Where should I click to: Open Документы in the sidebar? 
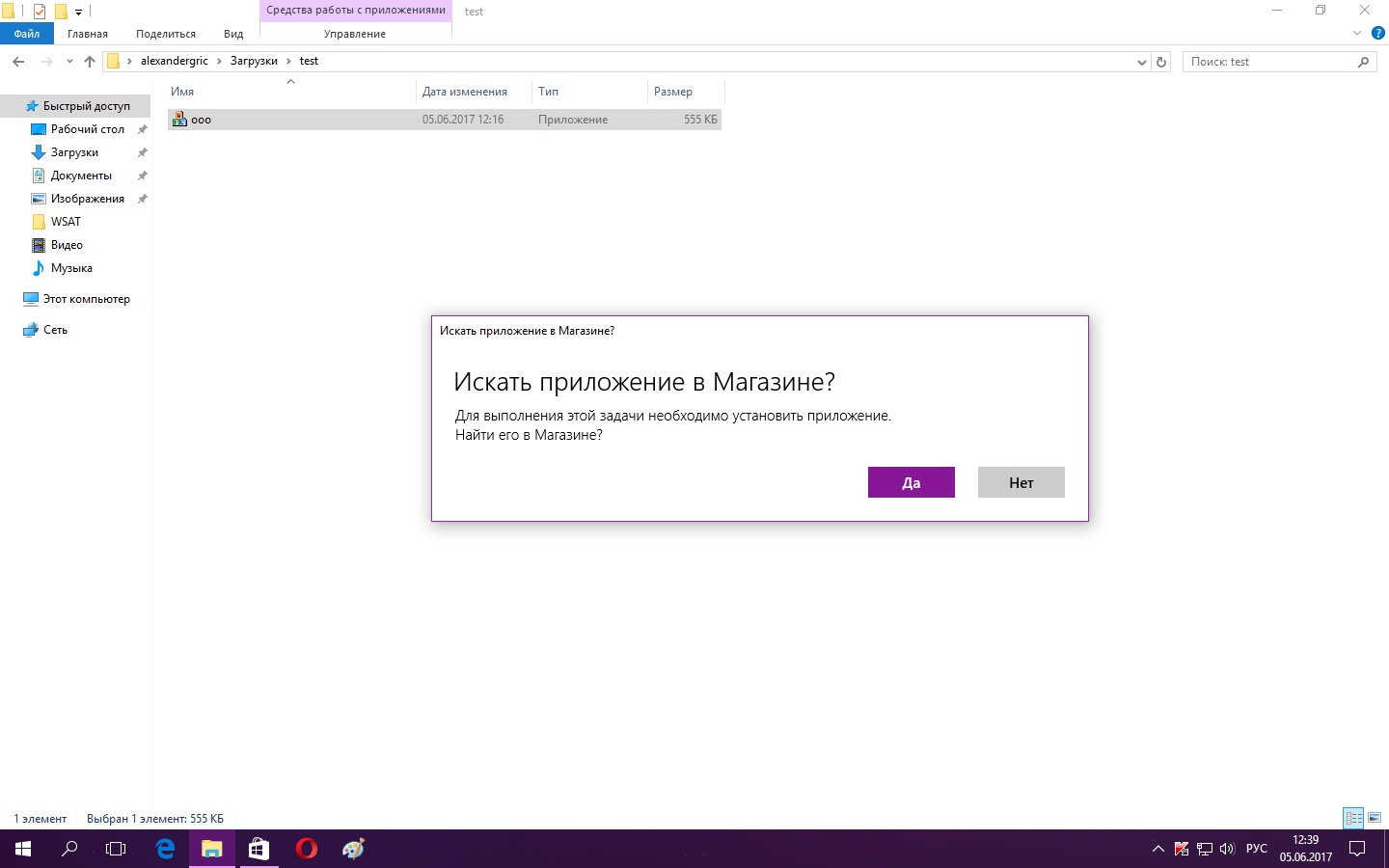pyautogui.click(x=81, y=176)
